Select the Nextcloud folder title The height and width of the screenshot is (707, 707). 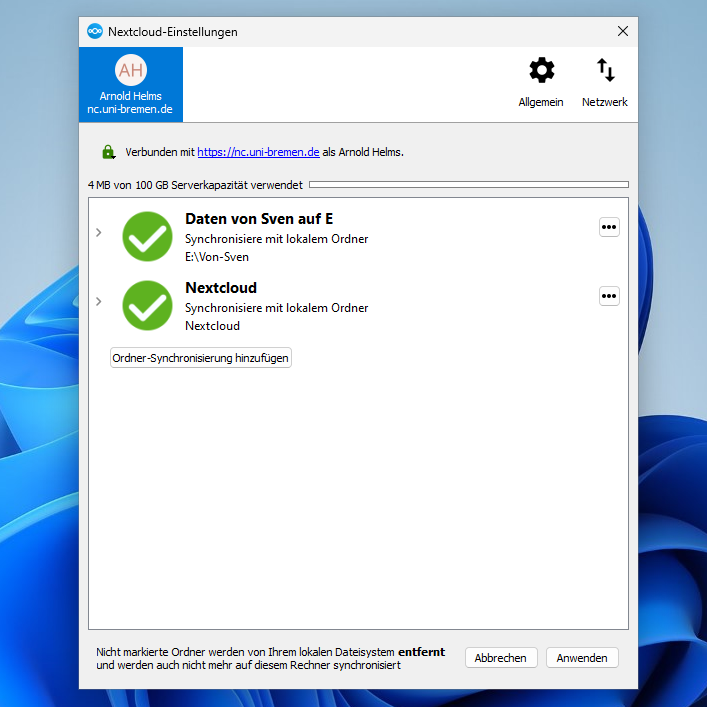point(221,288)
